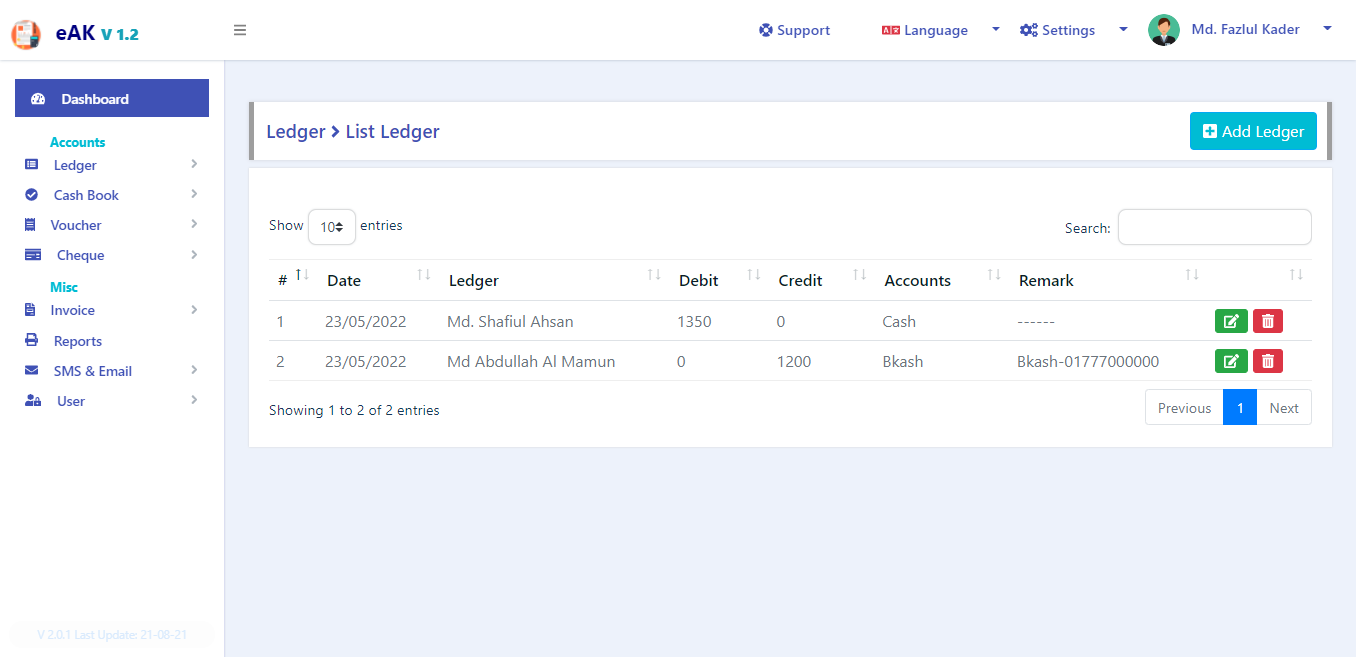The height and width of the screenshot is (657, 1356).
Task: Edit the Md. Shafiul Ahsan ledger entry
Action: [1231, 321]
